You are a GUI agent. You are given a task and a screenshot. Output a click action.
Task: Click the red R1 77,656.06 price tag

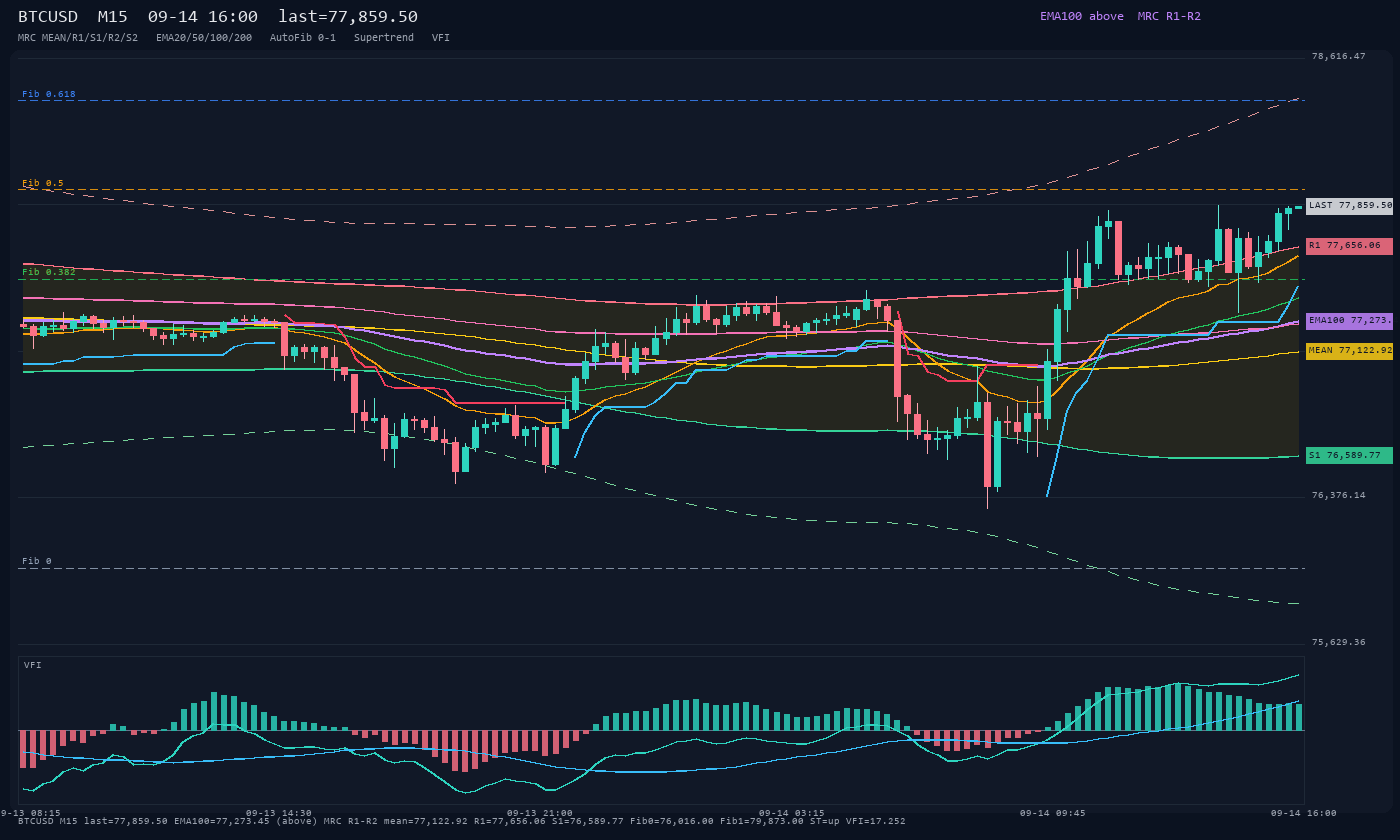[1349, 246]
